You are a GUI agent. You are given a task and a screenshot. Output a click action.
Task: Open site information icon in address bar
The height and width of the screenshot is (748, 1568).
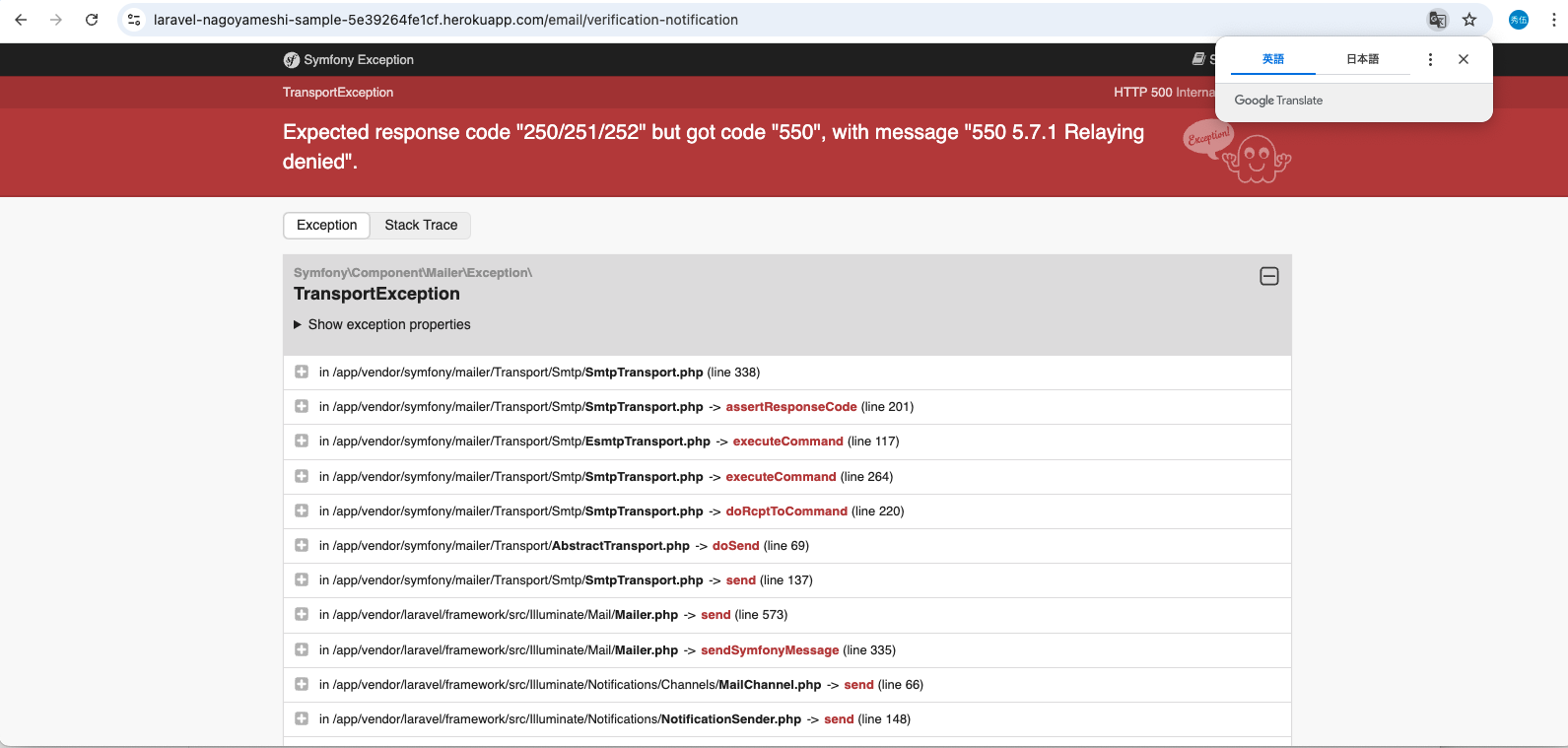click(x=135, y=20)
